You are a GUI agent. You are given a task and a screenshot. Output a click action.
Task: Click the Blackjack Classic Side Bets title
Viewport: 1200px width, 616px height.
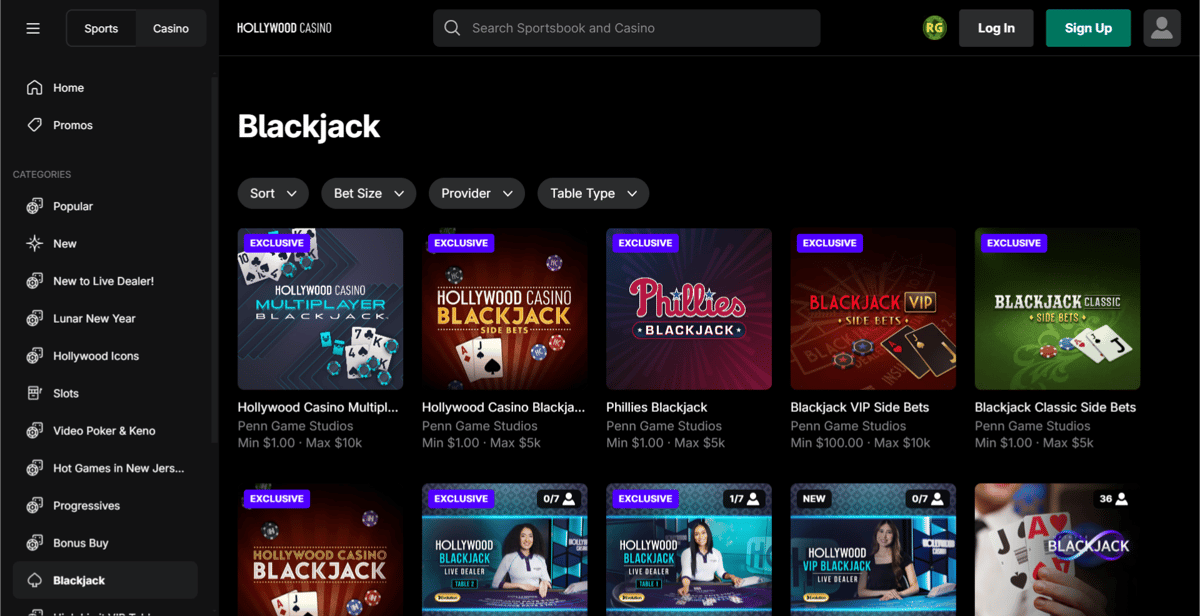[x=1055, y=407]
